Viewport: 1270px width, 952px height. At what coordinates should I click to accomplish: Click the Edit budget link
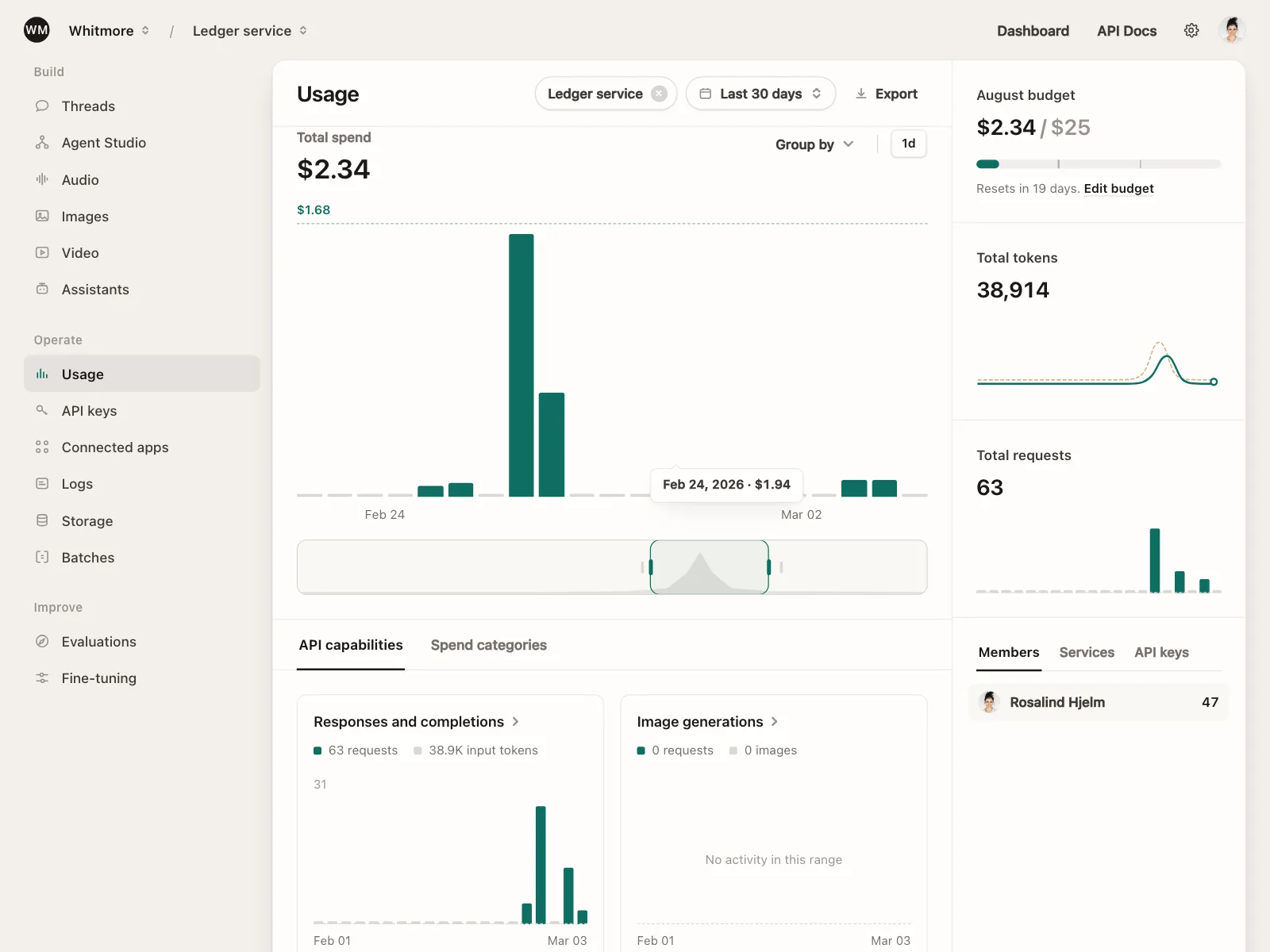click(x=1118, y=189)
